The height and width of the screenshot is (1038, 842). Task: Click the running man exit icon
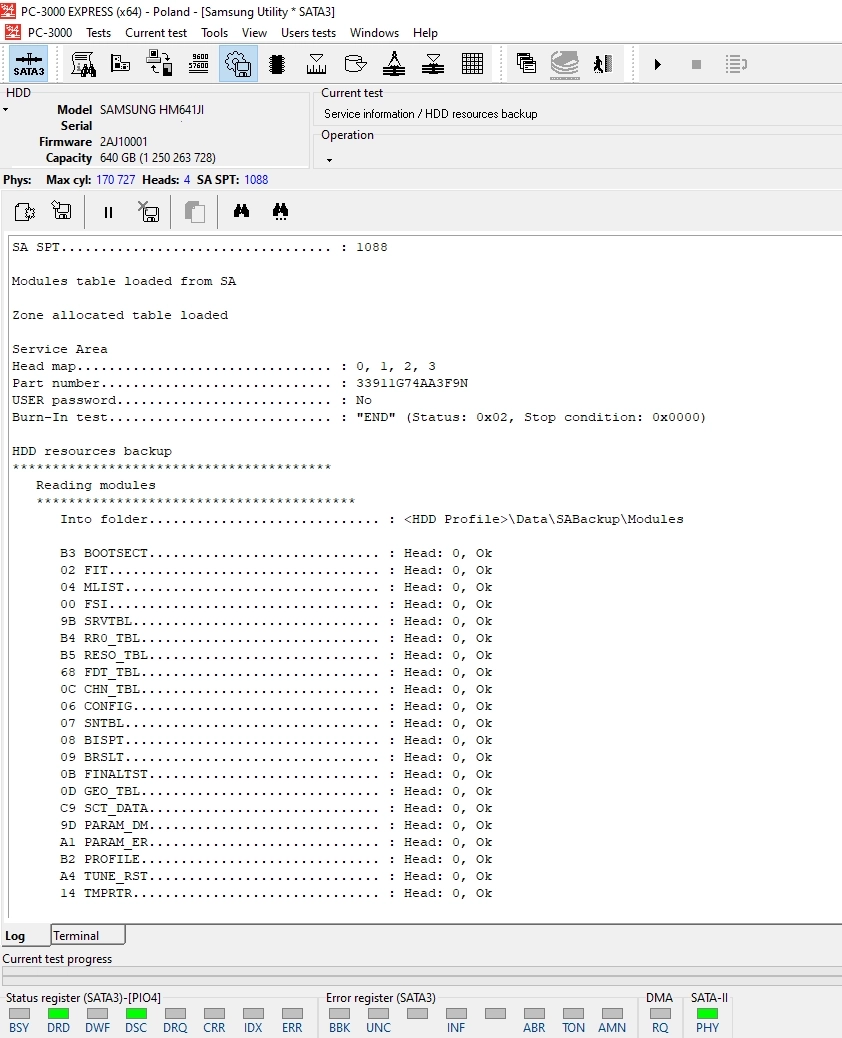(x=603, y=64)
